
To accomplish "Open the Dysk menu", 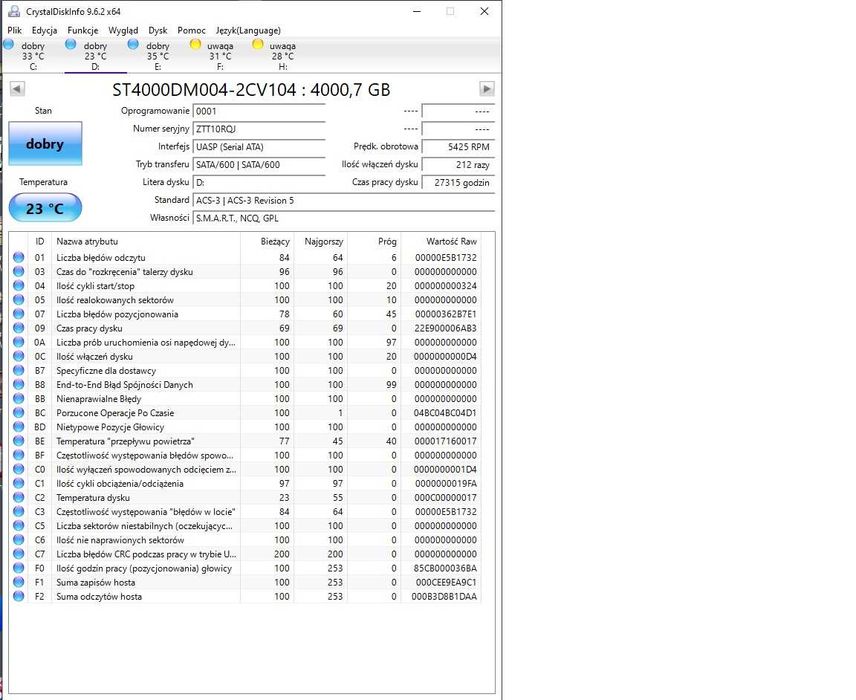I will pos(158,31).
